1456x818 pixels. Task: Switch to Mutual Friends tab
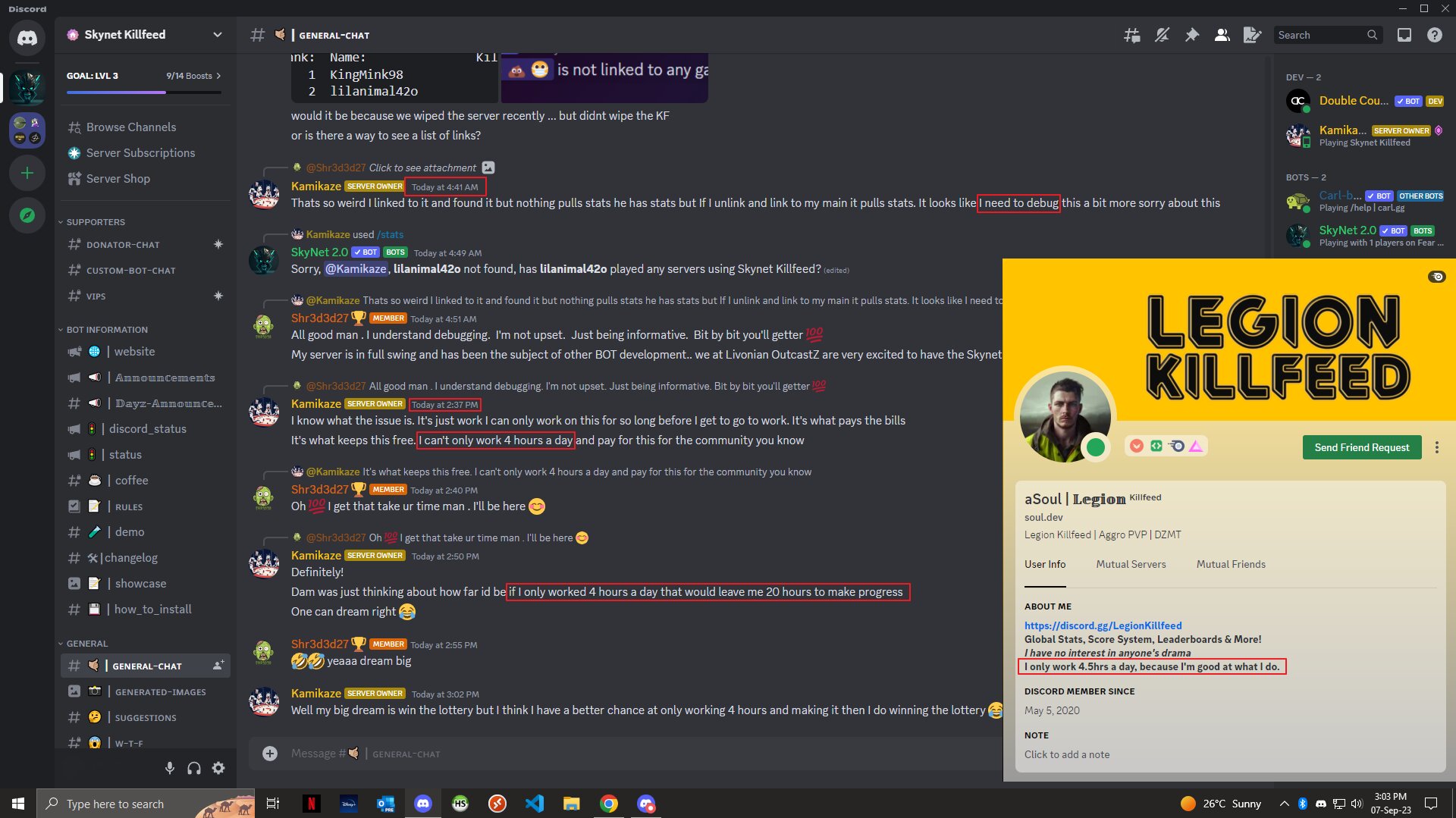click(1231, 565)
